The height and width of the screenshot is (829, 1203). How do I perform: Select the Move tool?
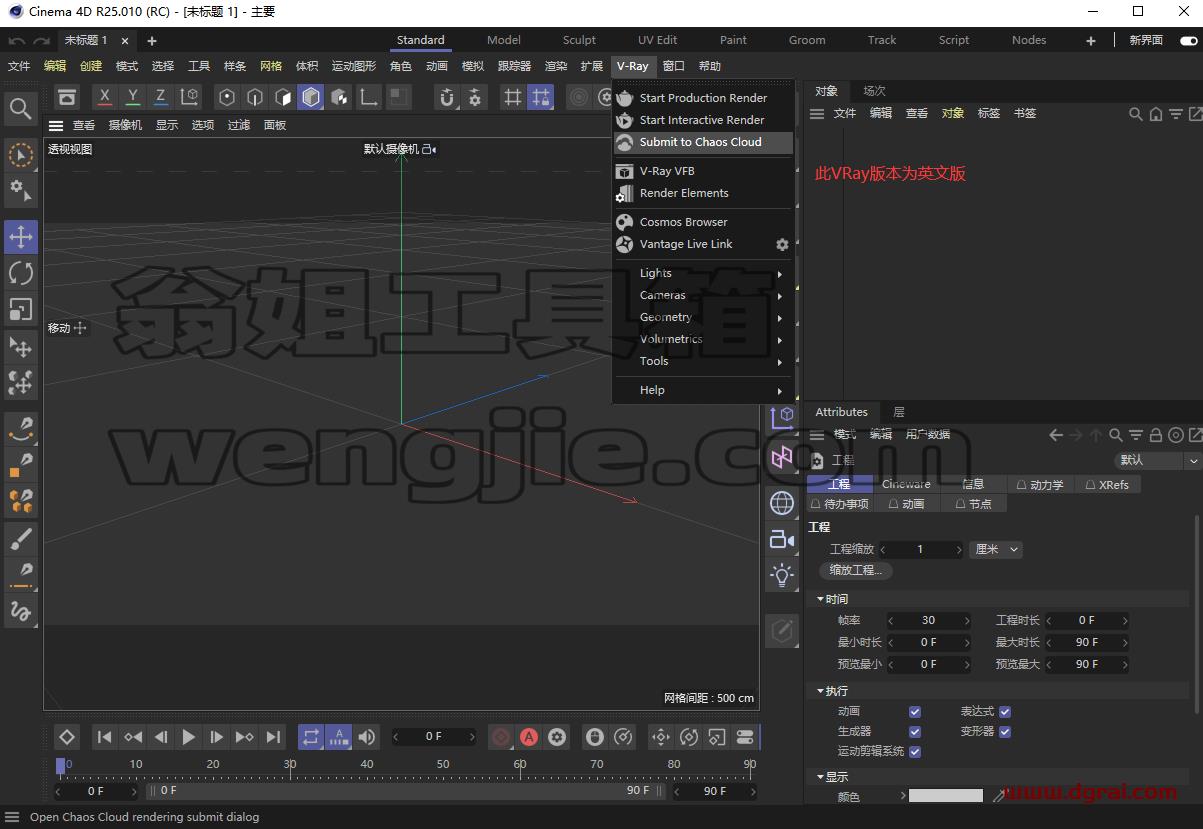(x=20, y=237)
